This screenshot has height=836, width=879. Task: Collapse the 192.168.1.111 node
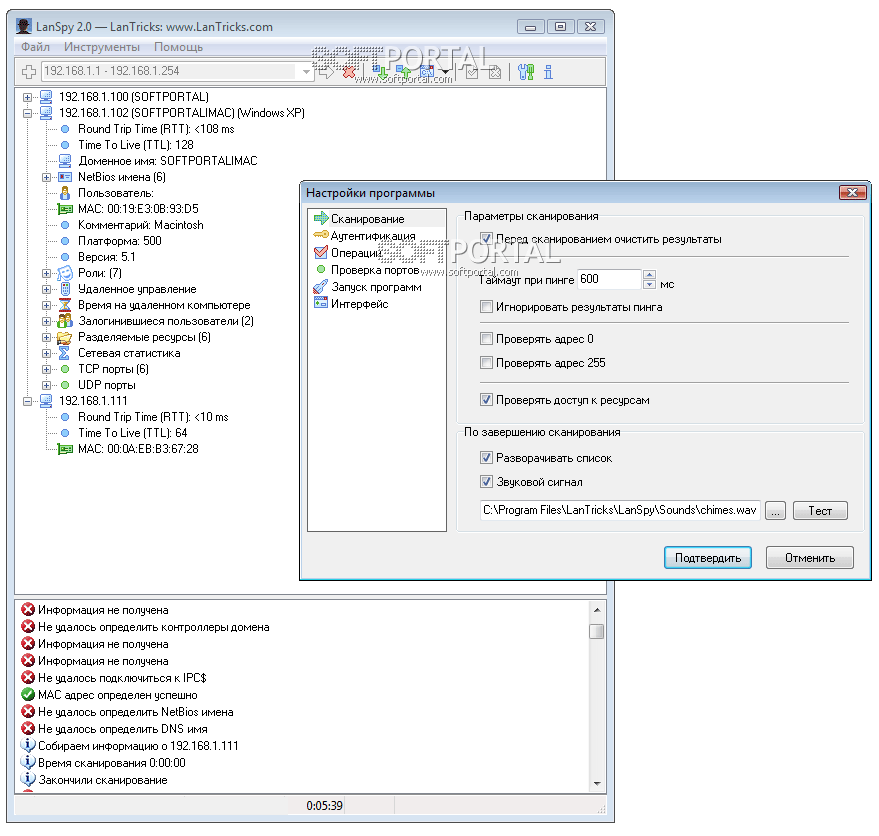tap(27, 401)
